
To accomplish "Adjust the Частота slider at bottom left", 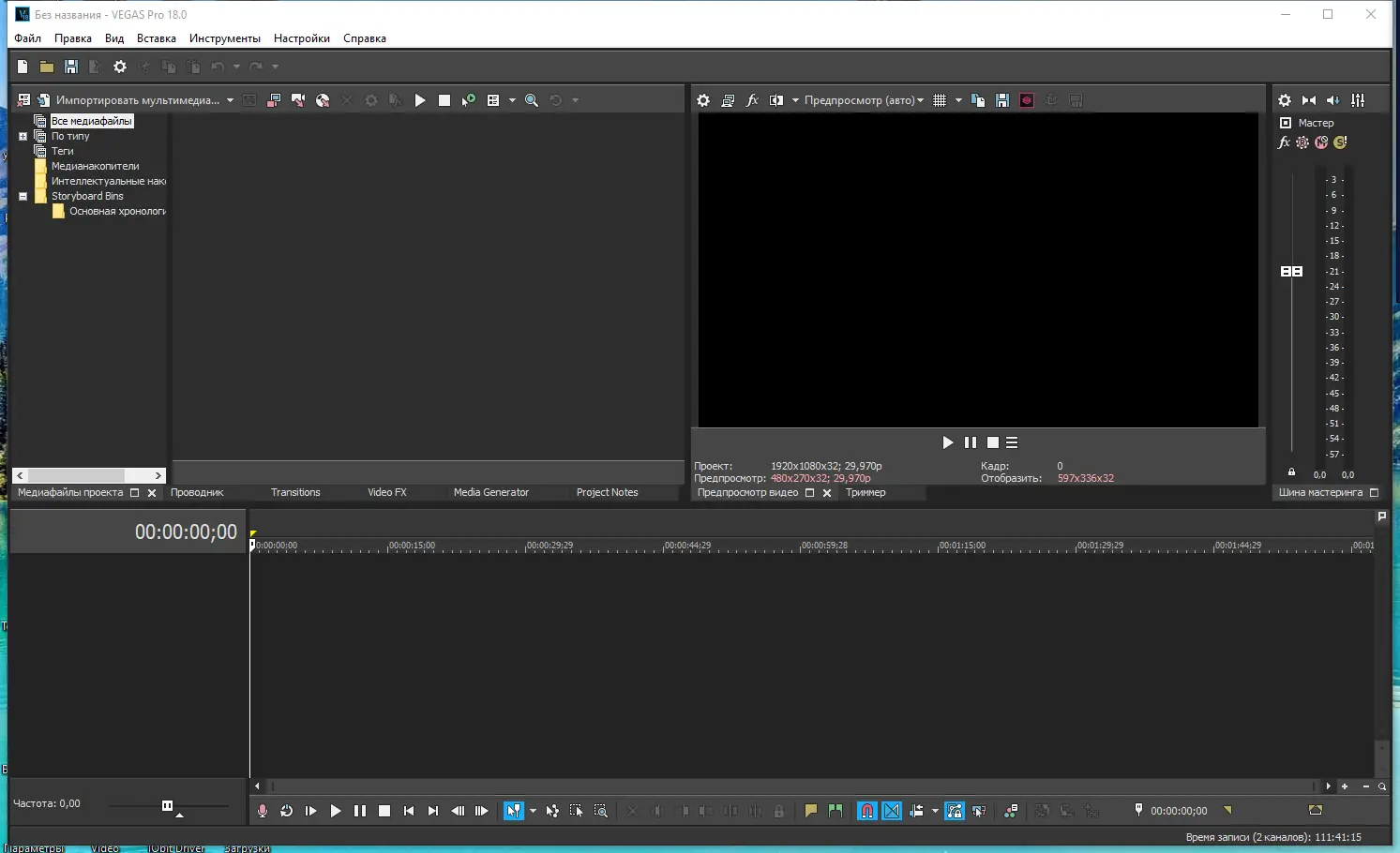I will pyautogui.click(x=166, y=803).
